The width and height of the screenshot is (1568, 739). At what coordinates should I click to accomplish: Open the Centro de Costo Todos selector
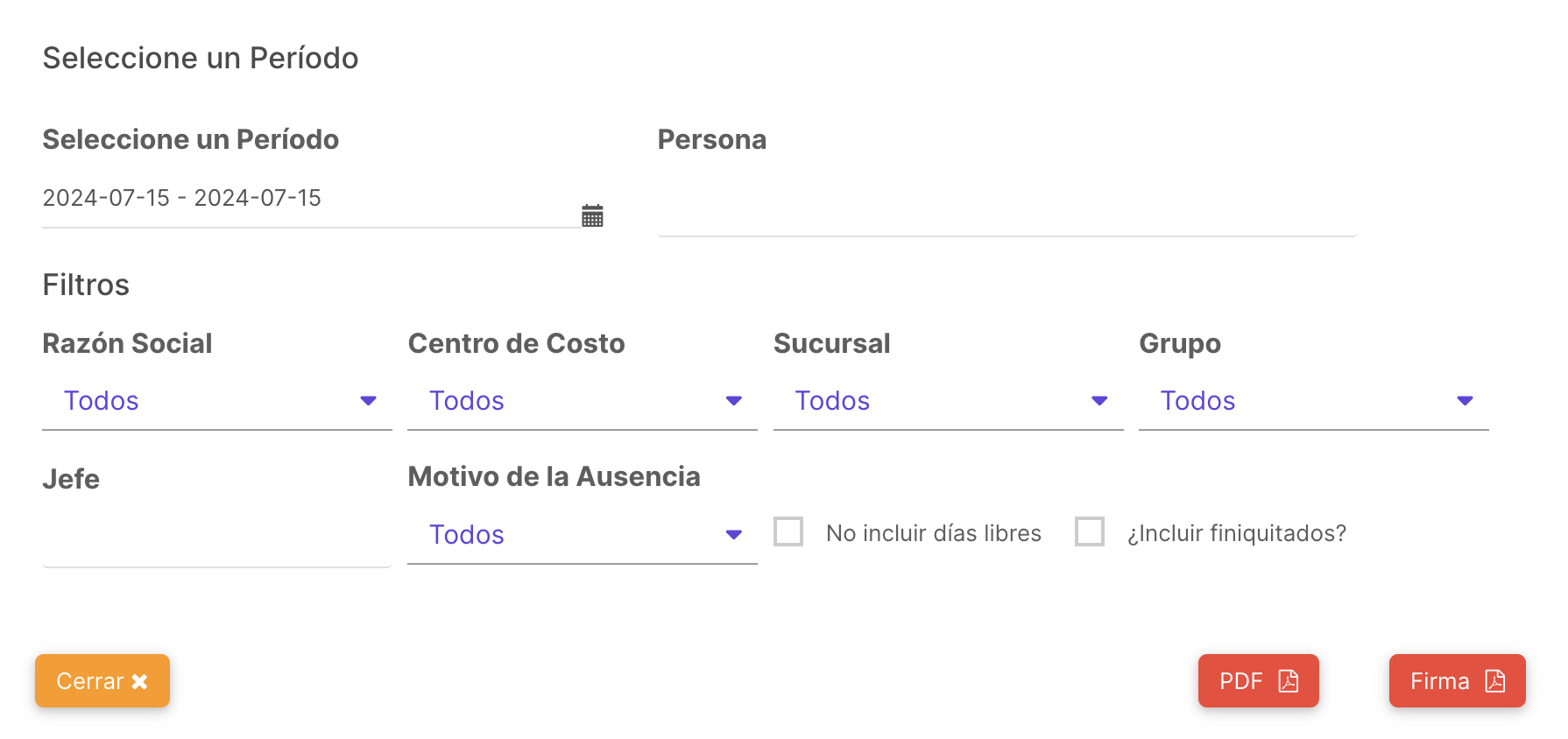tap(583, 401)
